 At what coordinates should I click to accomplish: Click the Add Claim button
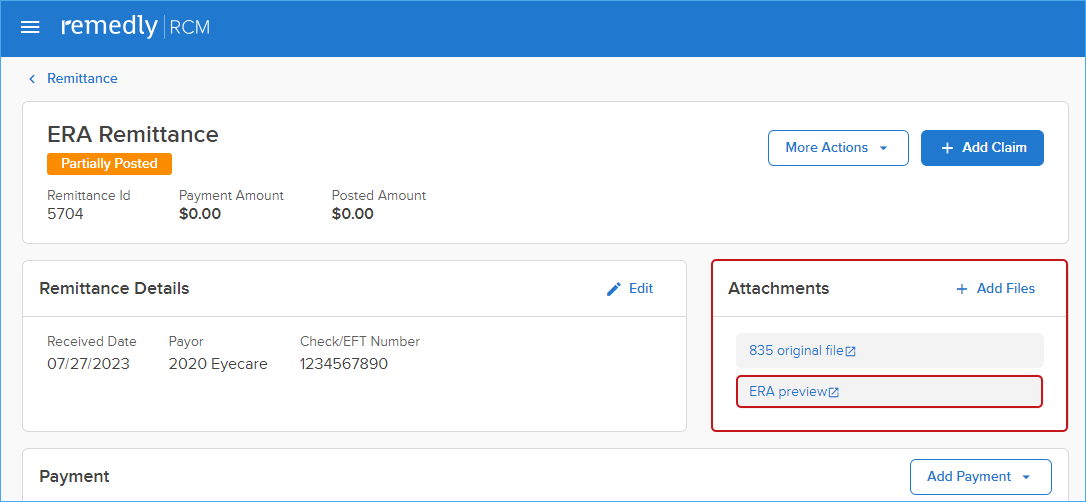(x=982, y=147)
